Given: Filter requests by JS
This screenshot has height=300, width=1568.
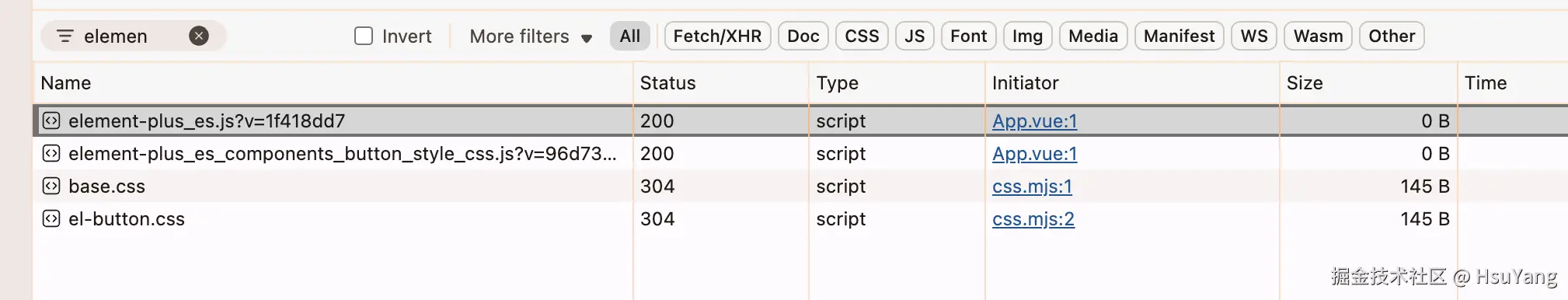Looking at the screenshot, I should [x=915, y=36].
